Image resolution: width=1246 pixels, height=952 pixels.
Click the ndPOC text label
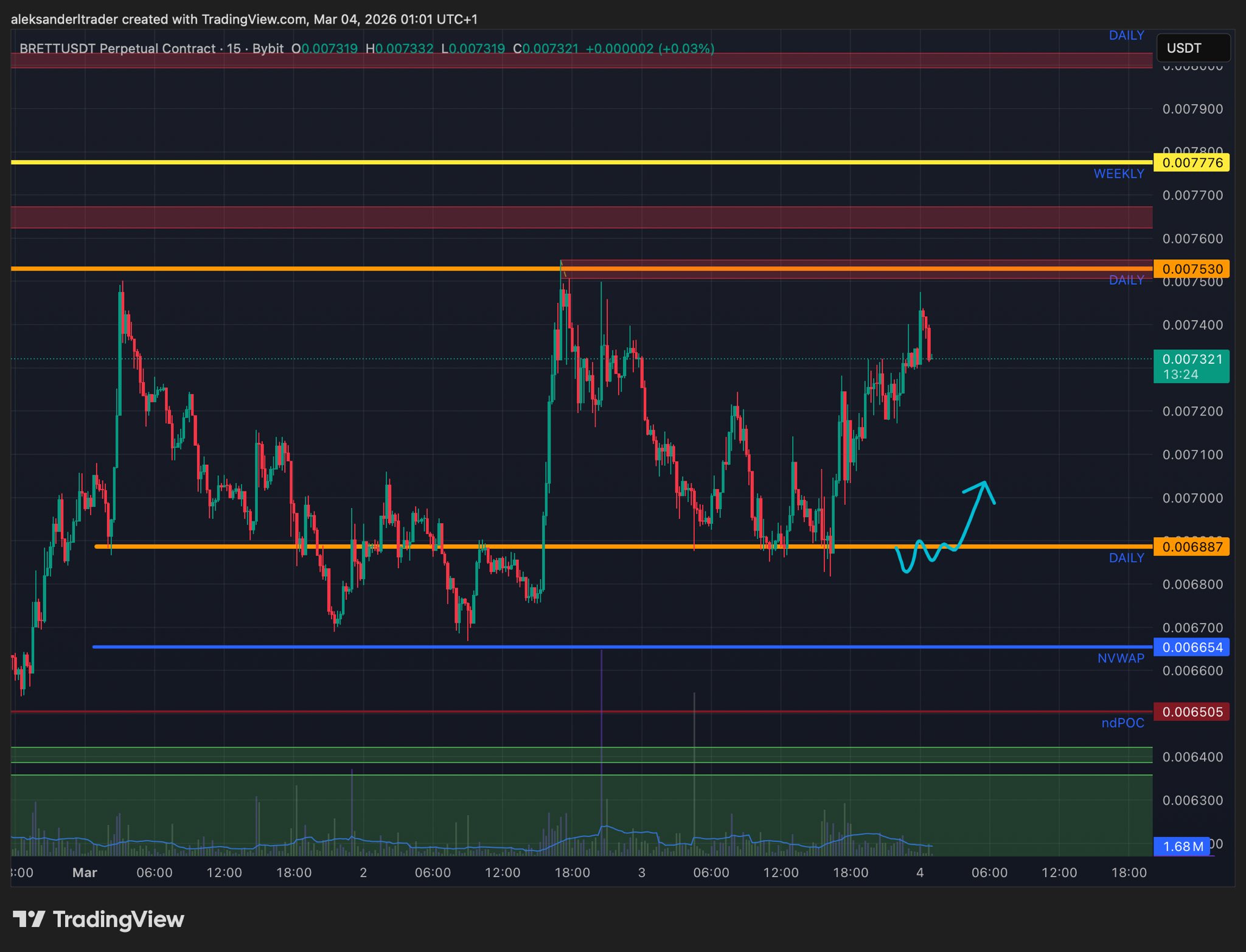pos(1122,723)
